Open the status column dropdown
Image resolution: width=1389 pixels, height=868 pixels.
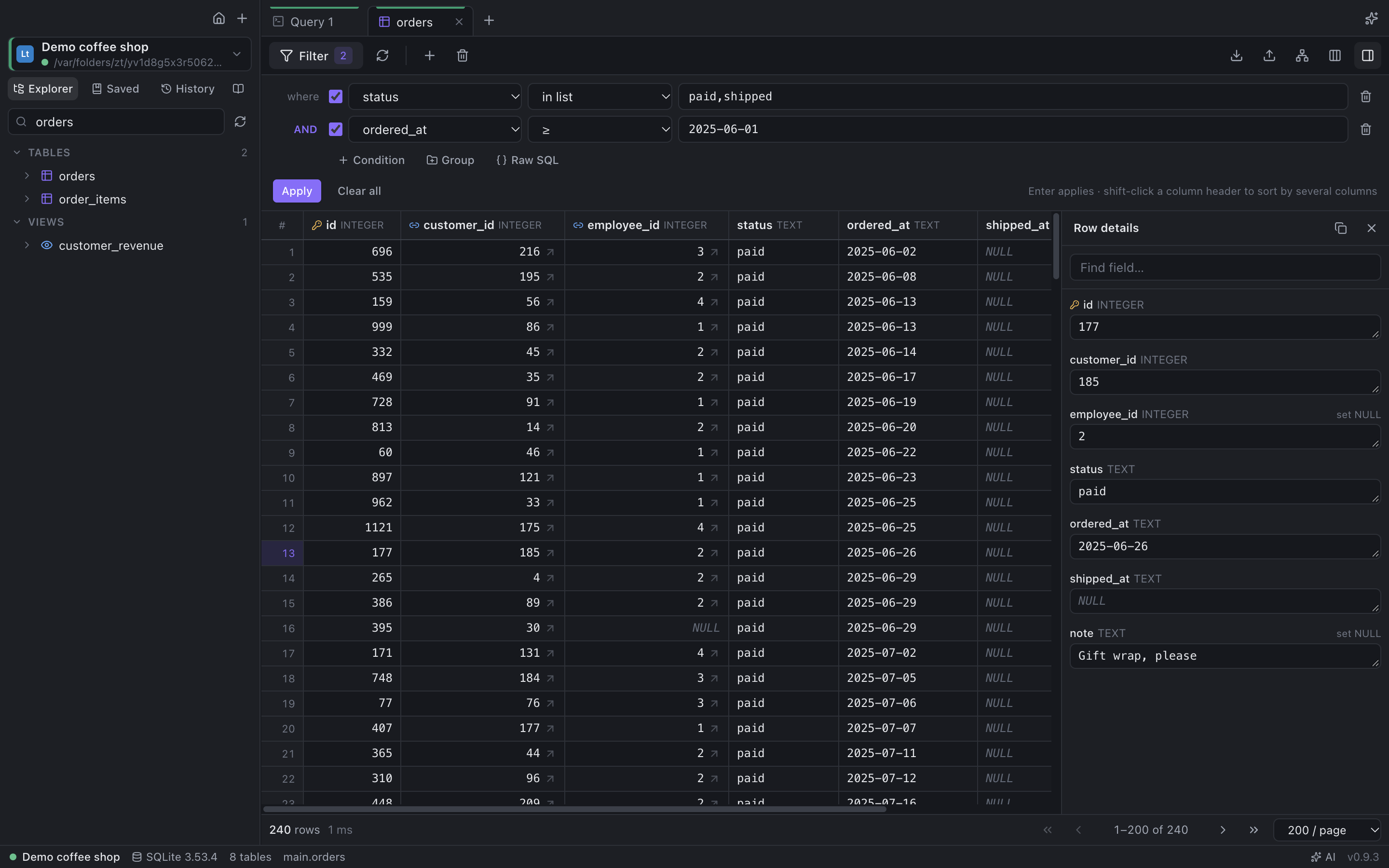(x=435, y=96)
